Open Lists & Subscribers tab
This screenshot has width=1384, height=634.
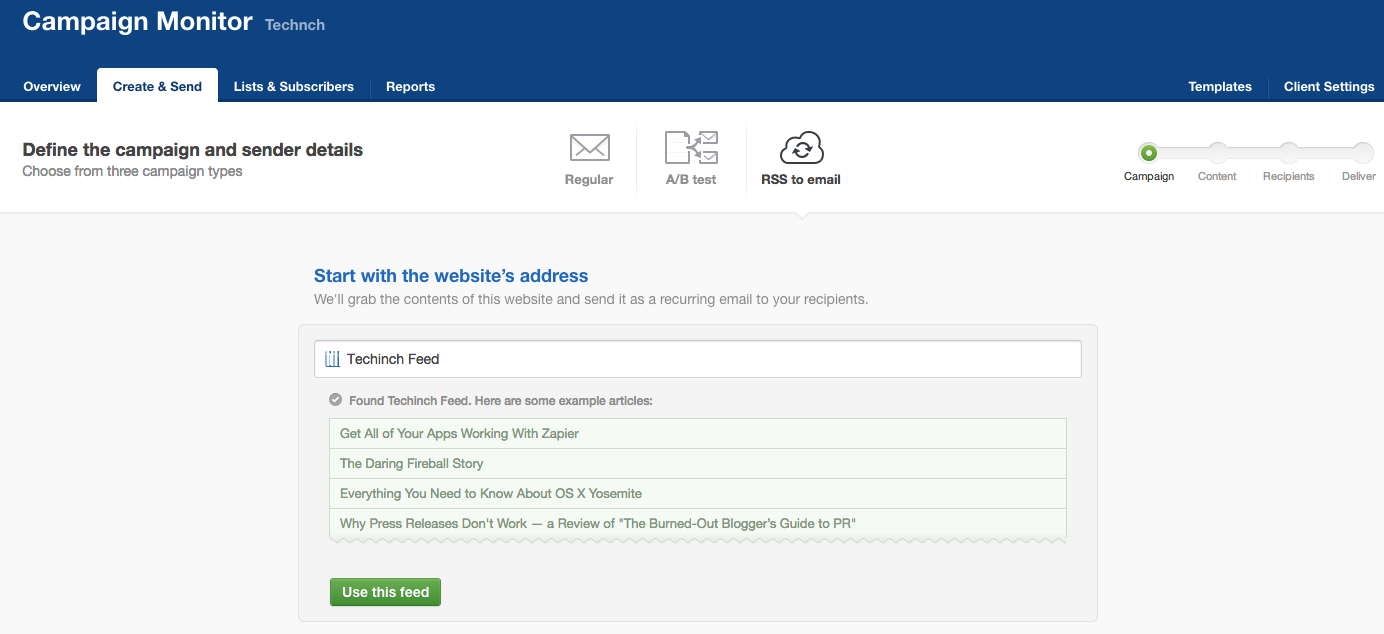coord(294,86)
